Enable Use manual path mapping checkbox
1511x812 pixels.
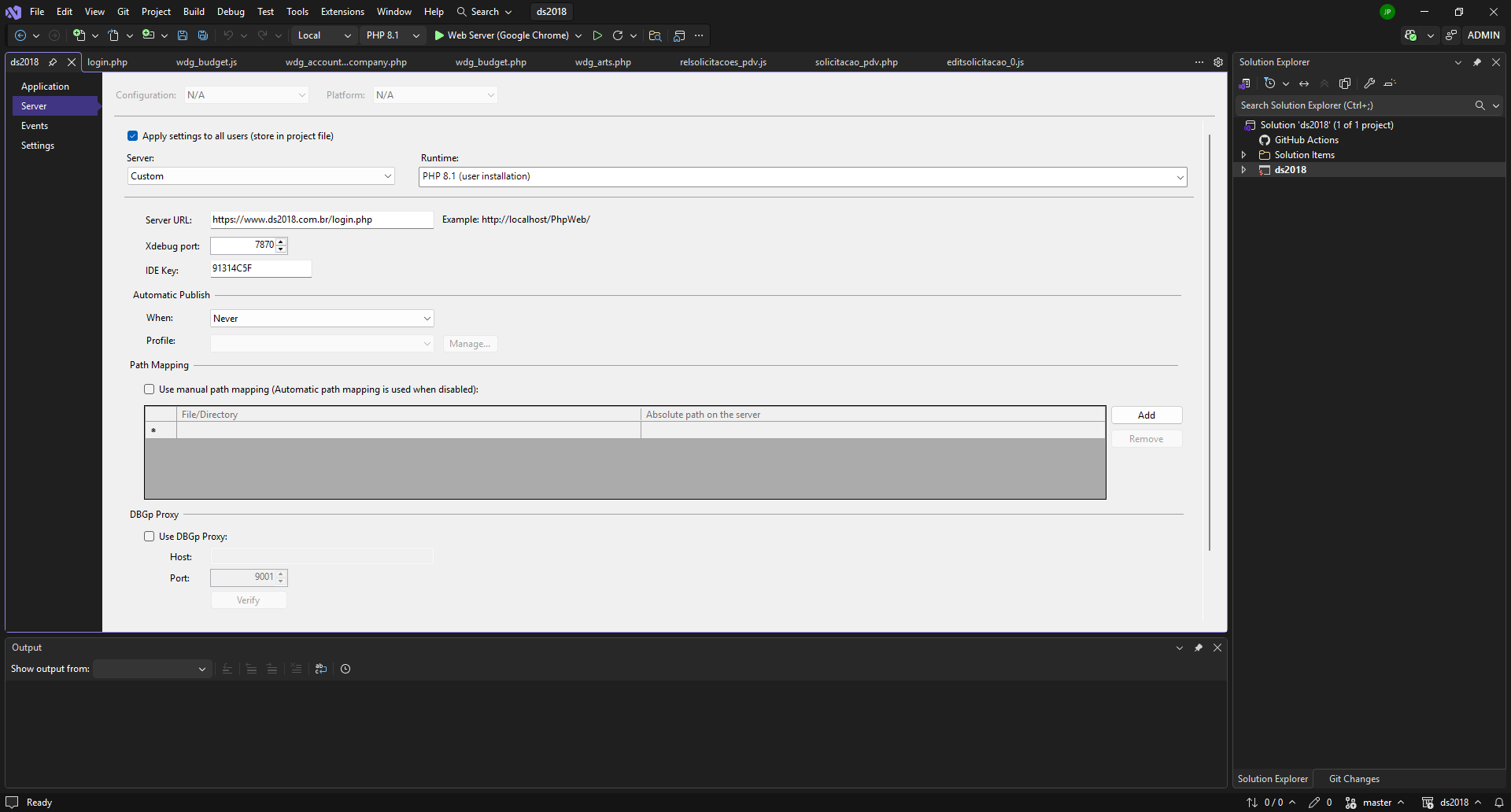(150, 389)
